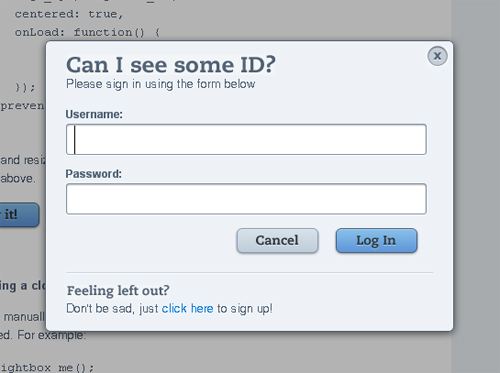Click the "Please sign in using the form below" subtitle
The height and width of the screenshot is (373, 500).
tap(161, 84)
